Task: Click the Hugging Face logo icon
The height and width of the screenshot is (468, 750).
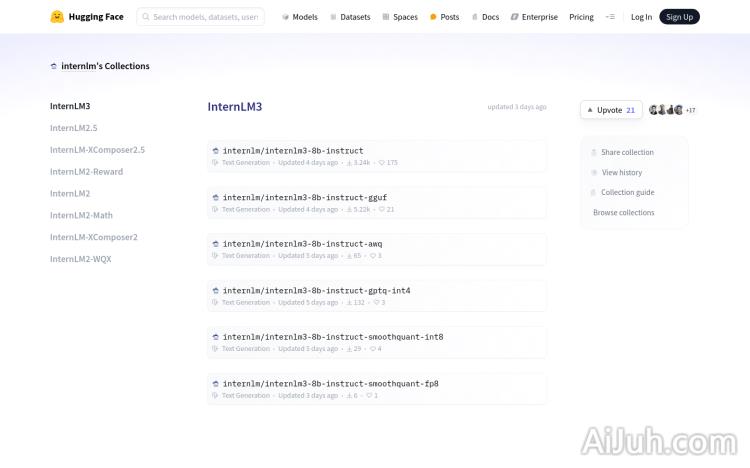Action: point(57,17)
